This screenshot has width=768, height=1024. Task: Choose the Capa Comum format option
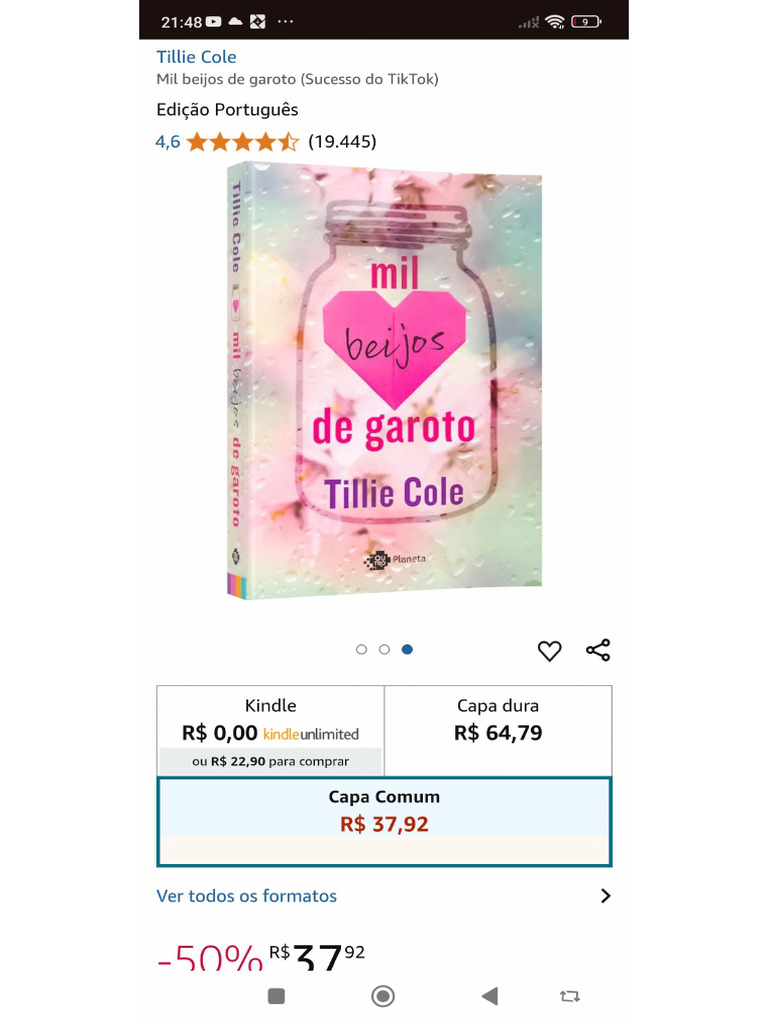384,822
